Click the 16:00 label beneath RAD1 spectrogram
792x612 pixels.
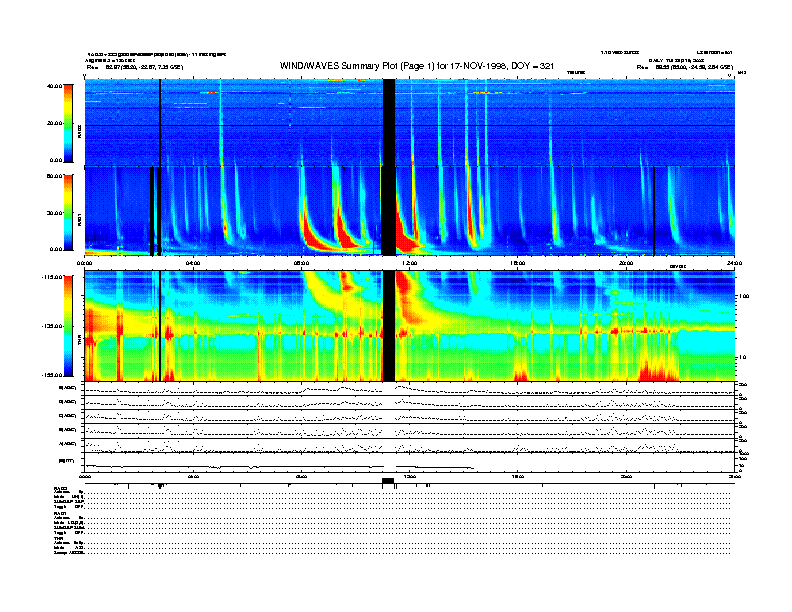(518, 263)
